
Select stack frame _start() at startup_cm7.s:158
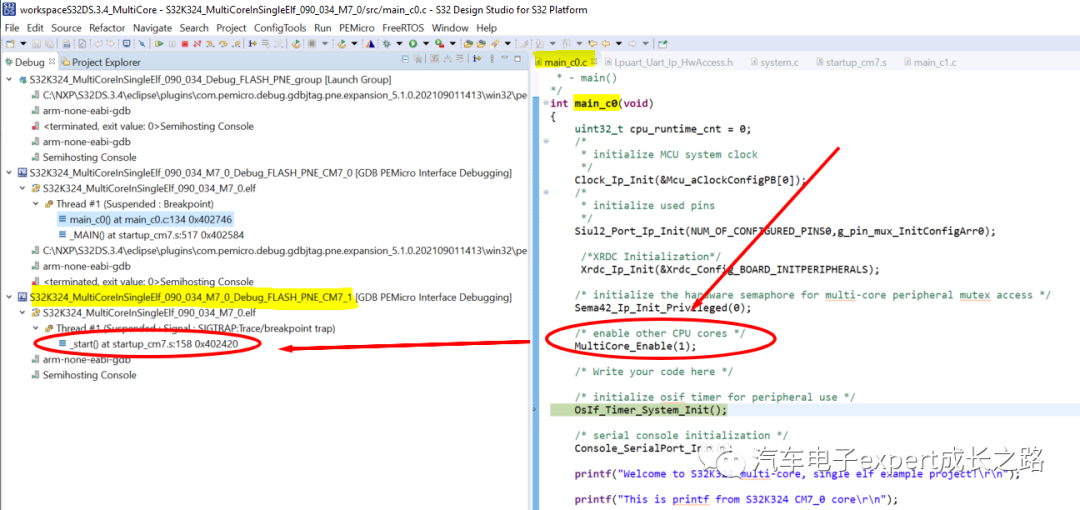click(149, 344)
